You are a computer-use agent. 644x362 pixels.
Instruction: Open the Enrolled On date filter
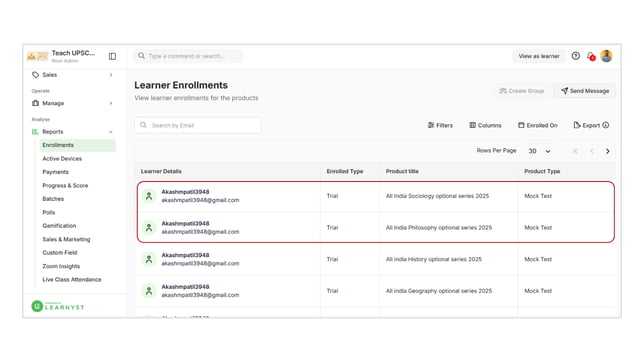click(x=538, y=125)
